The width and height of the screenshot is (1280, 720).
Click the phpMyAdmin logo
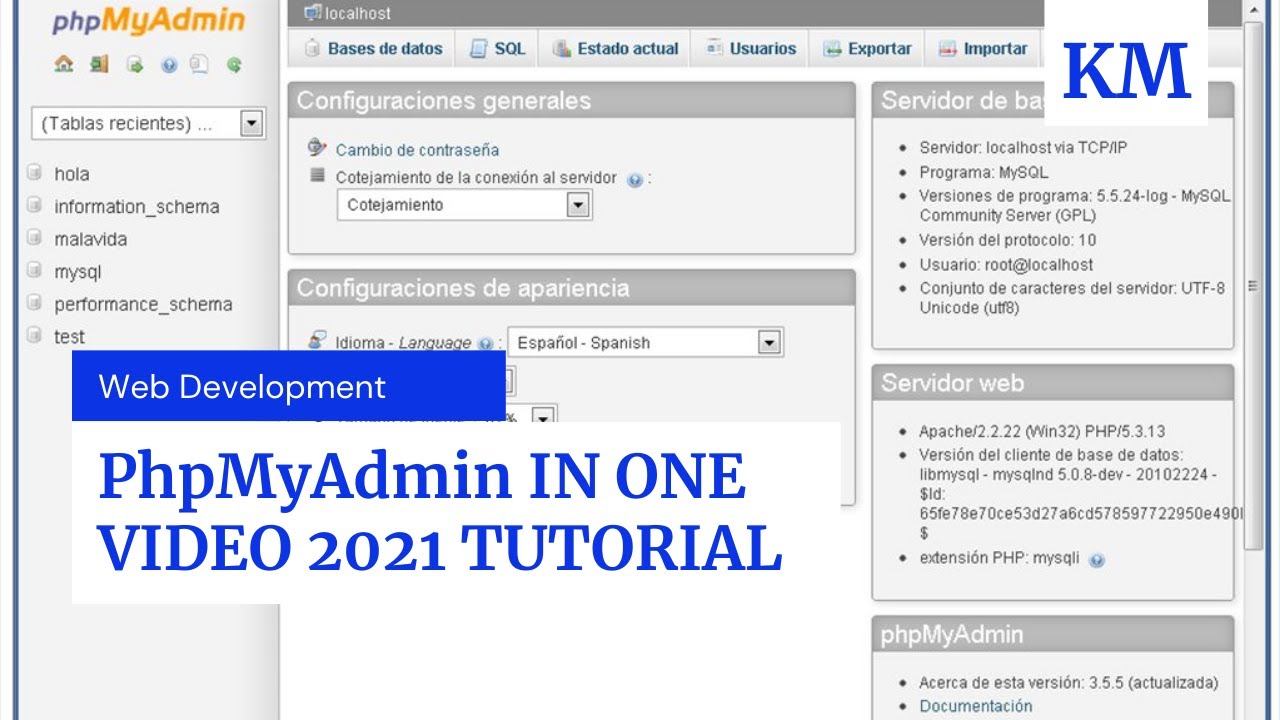148,22
